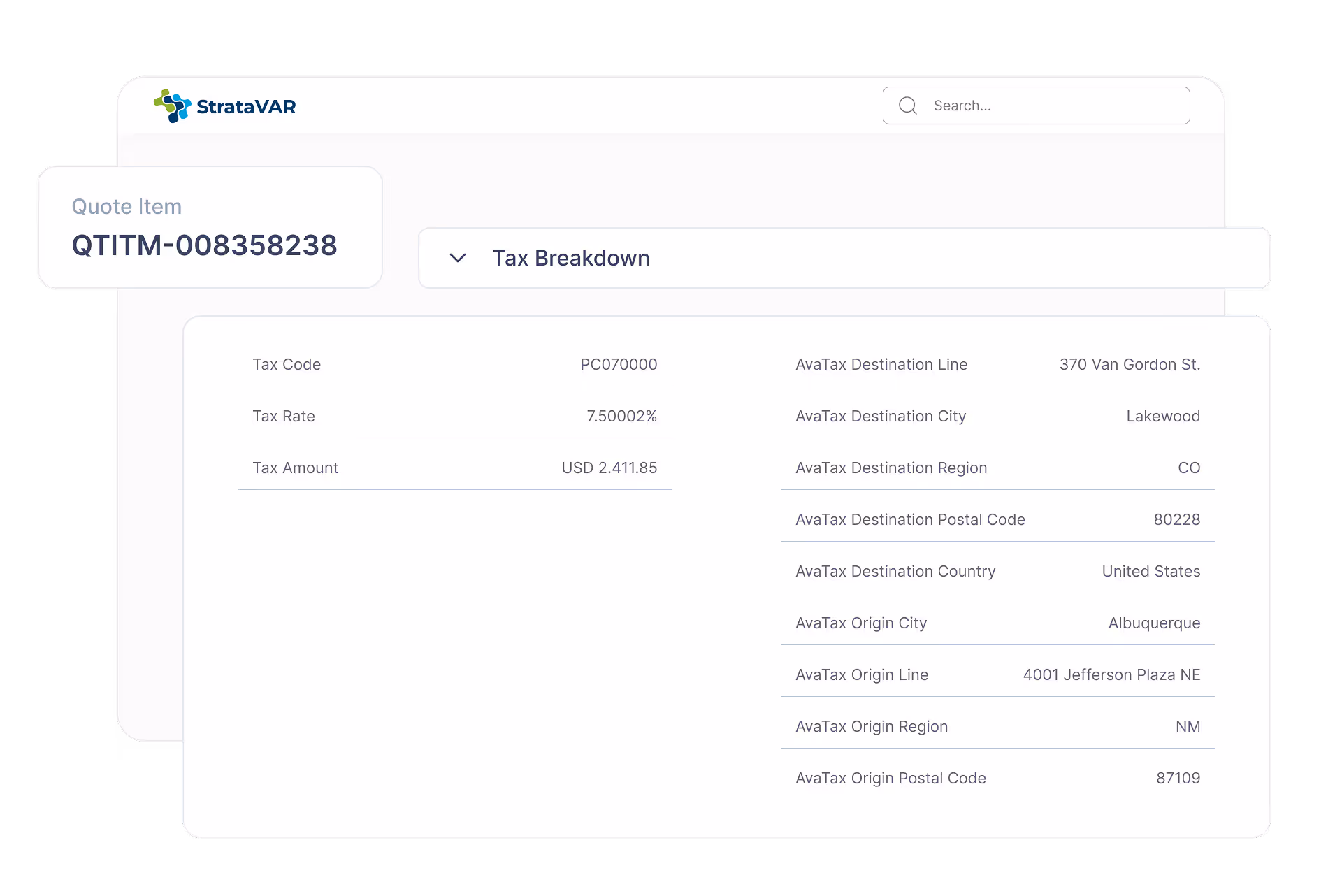Select destination city Lakewood
Viewport: 1342px width, 896px height.
click(x=1163, y=416)
